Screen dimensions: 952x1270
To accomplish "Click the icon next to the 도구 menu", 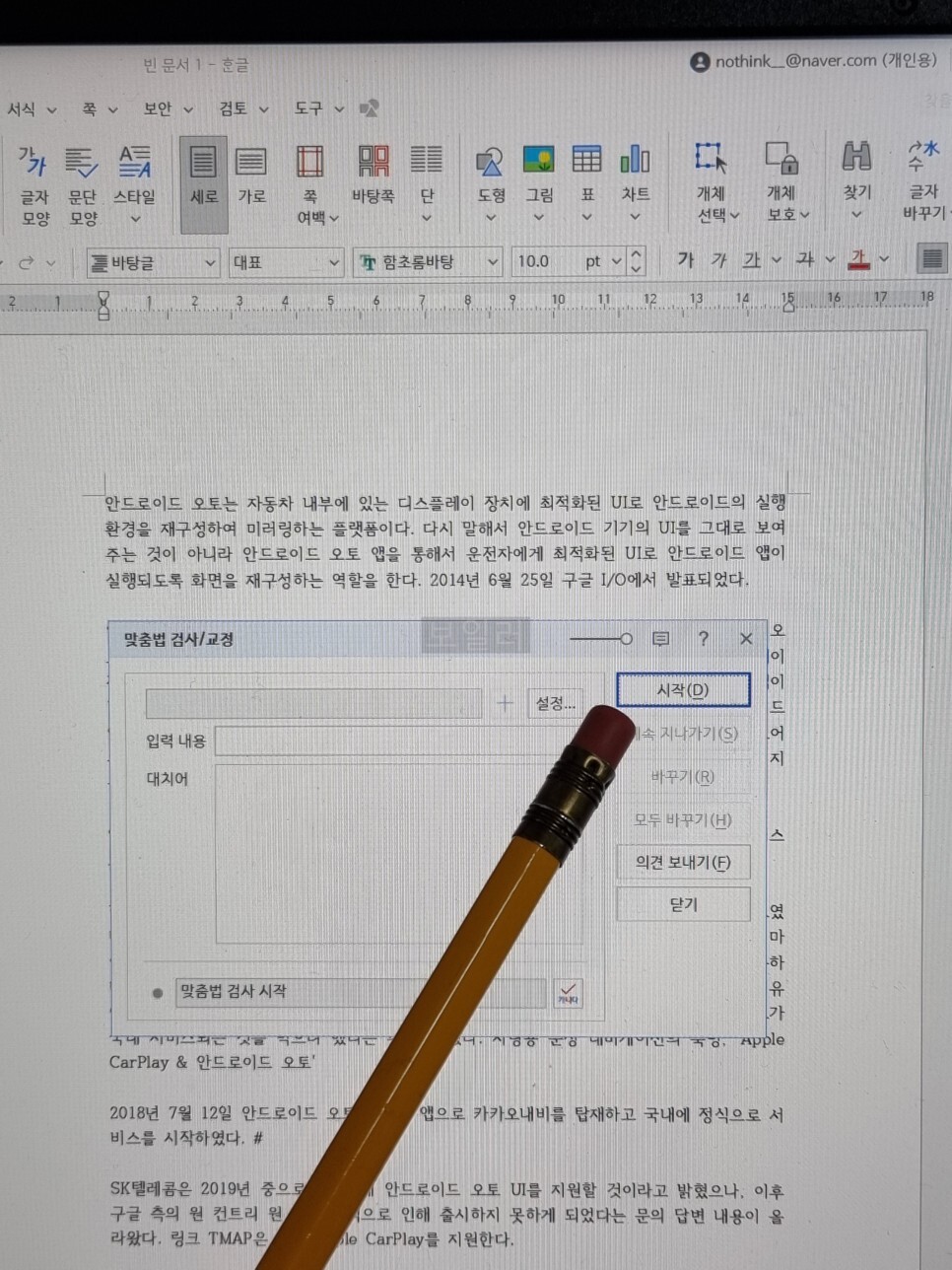I will [370, 107].
